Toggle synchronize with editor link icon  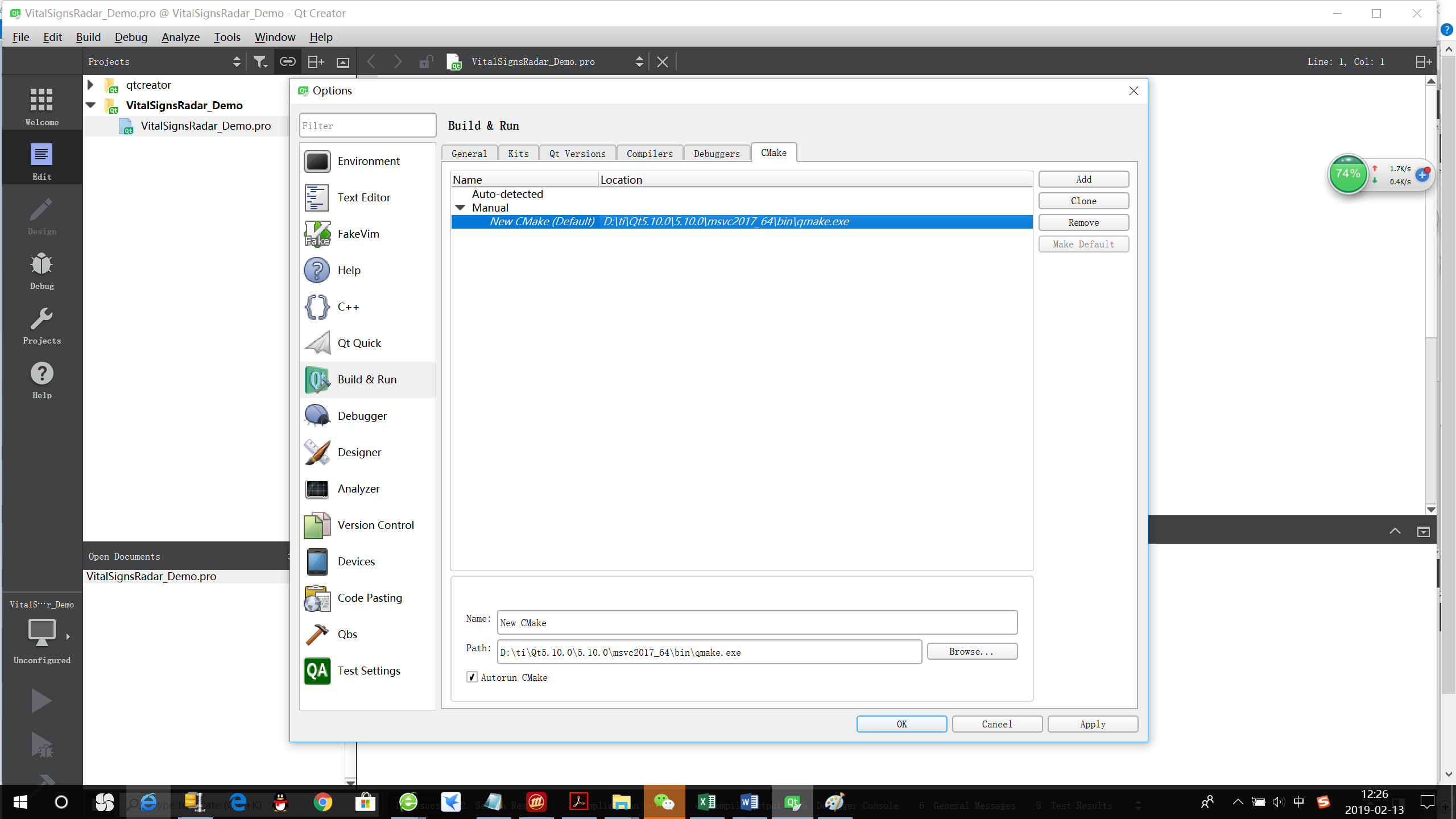[287, 61]
